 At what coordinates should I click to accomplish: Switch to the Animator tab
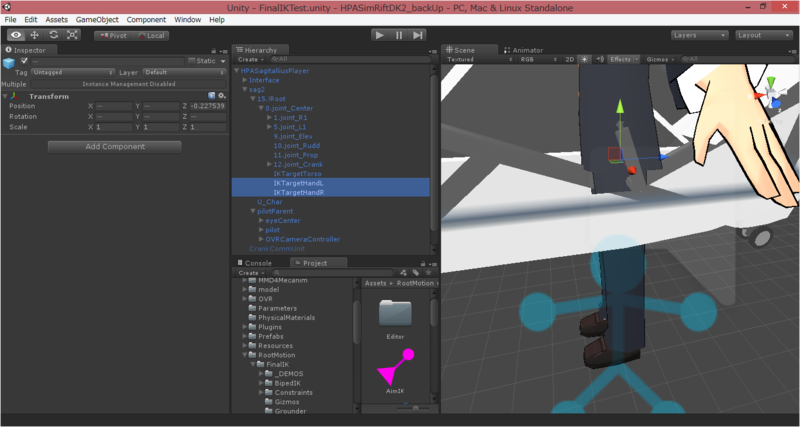523,50
